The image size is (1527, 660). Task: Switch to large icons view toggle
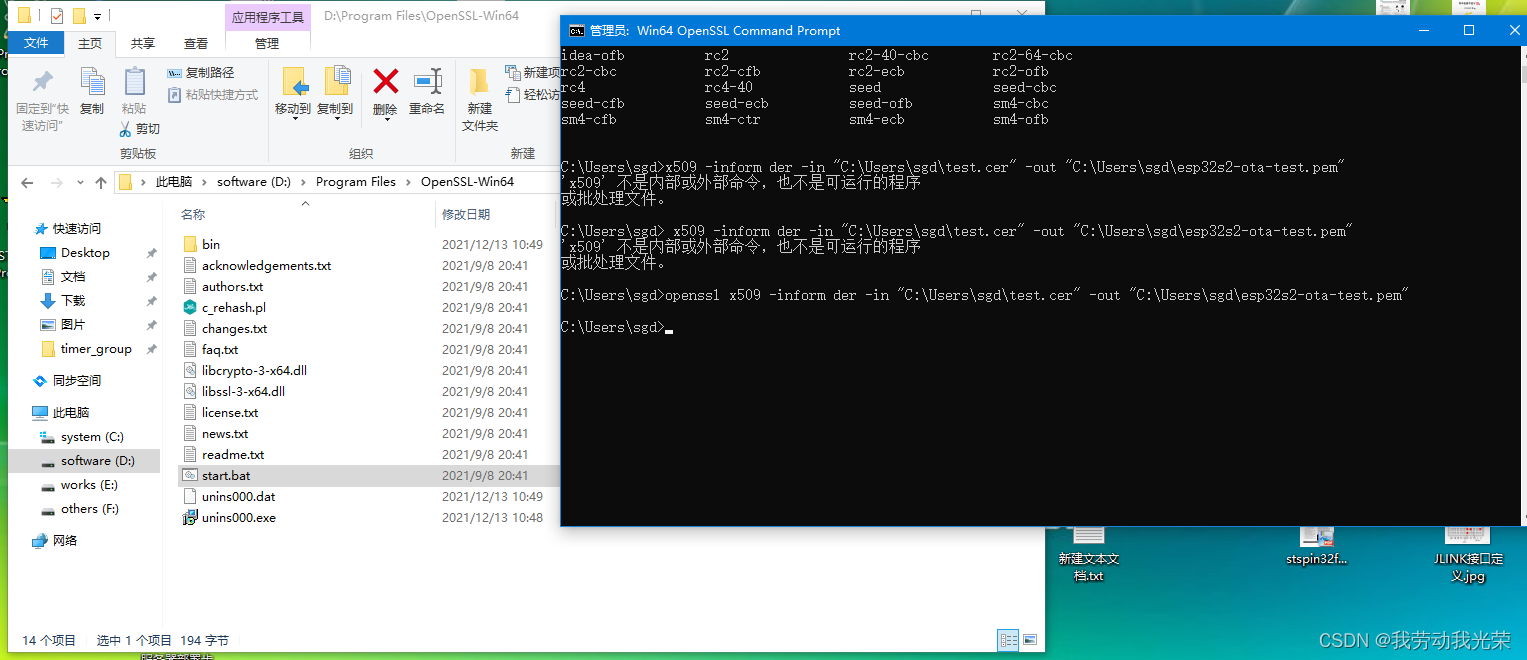[x=1030, y=640]
